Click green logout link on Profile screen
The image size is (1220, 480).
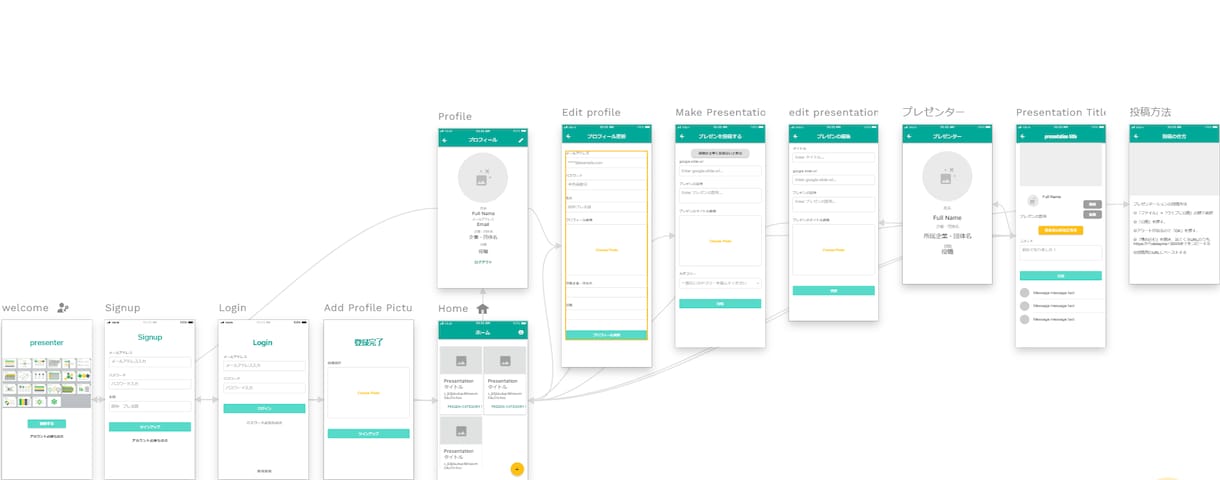(x=483, y=262)
